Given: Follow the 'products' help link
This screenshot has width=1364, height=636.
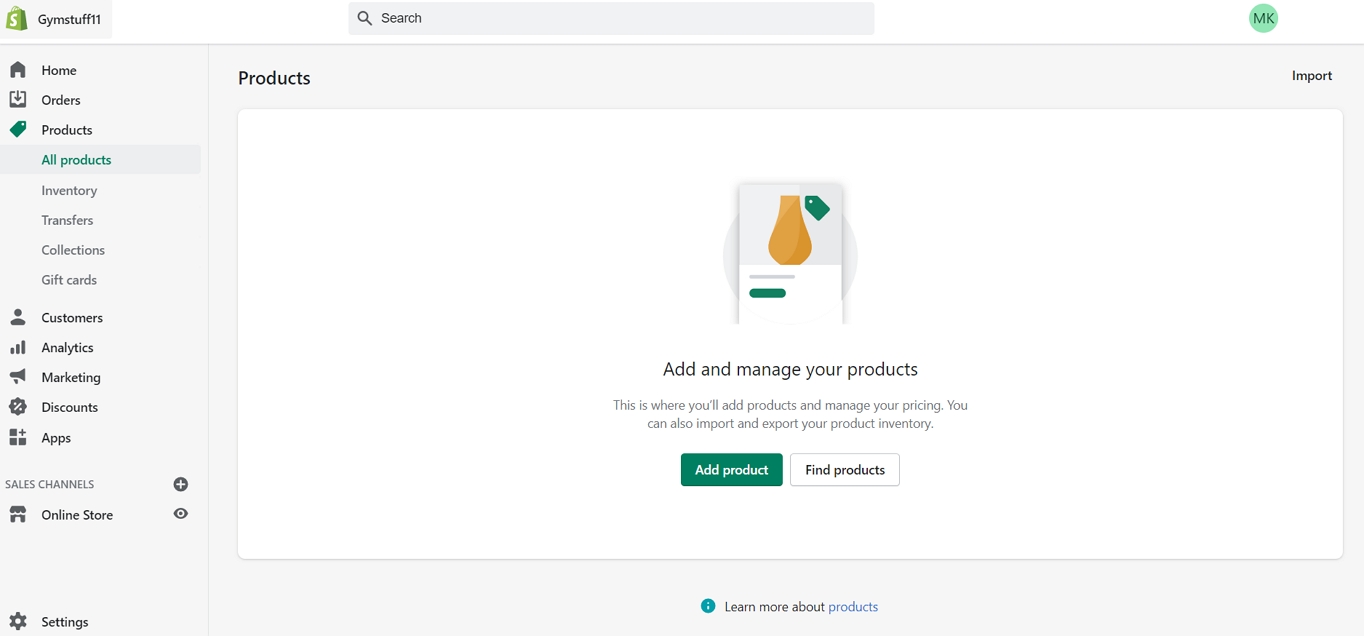Looking at the screenshot, I should [x=853, y=607].
